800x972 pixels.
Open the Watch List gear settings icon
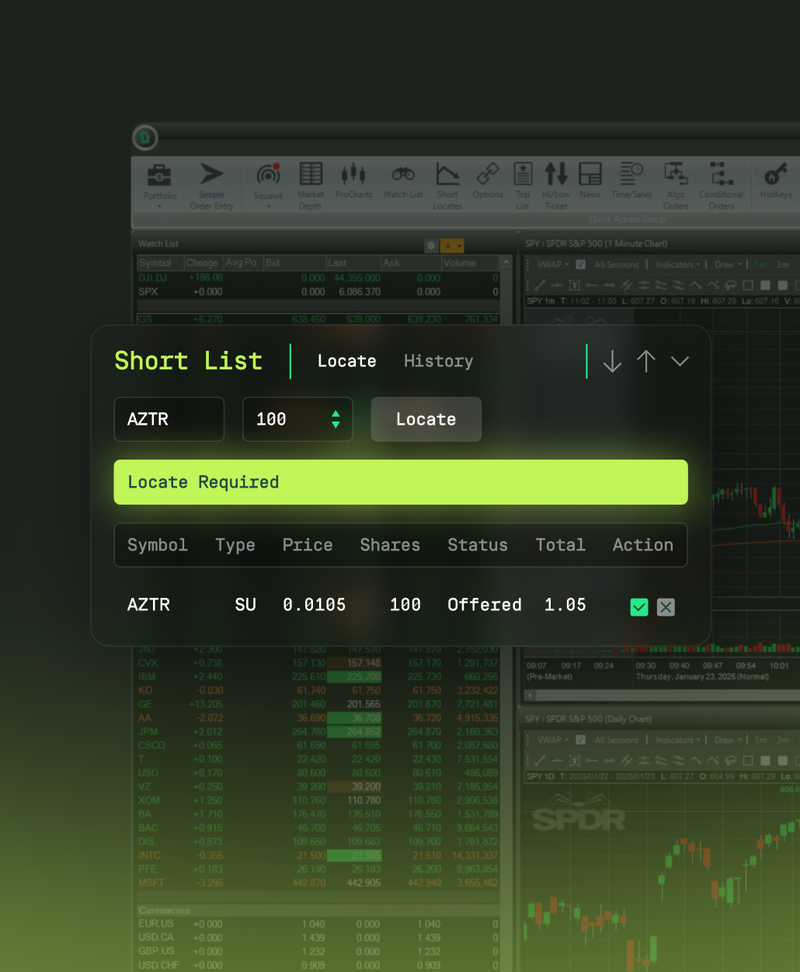pos(431,246)
